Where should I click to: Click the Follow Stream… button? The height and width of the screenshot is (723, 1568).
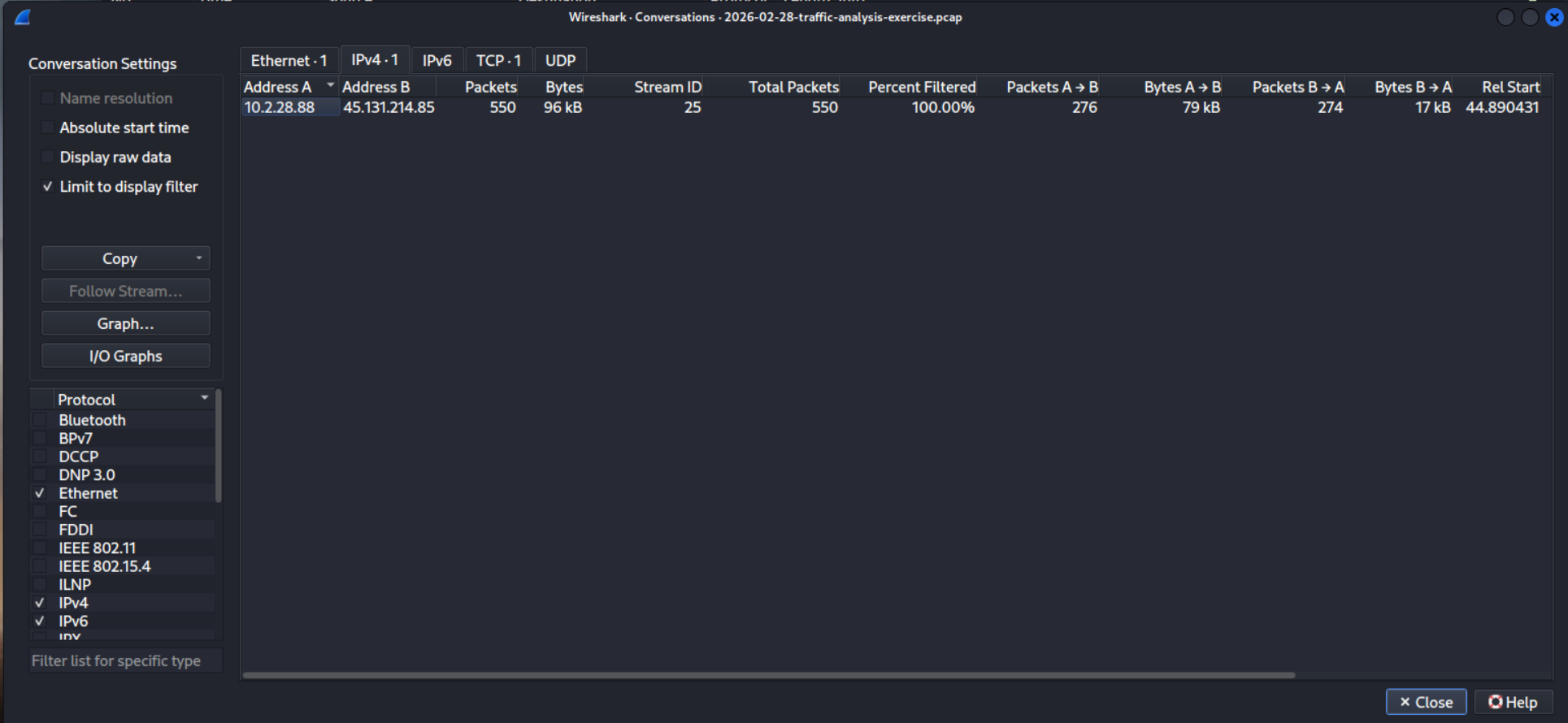[x=126, y=291]
